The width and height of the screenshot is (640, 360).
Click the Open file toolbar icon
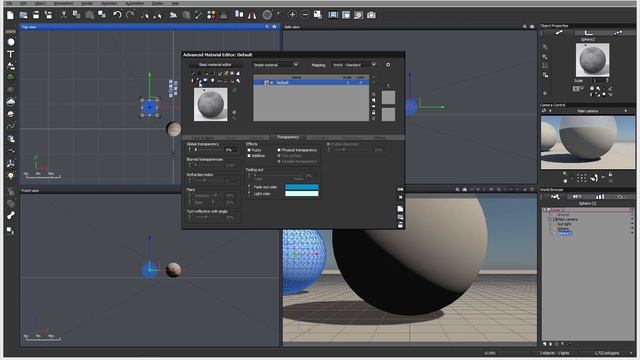(23, 15)
